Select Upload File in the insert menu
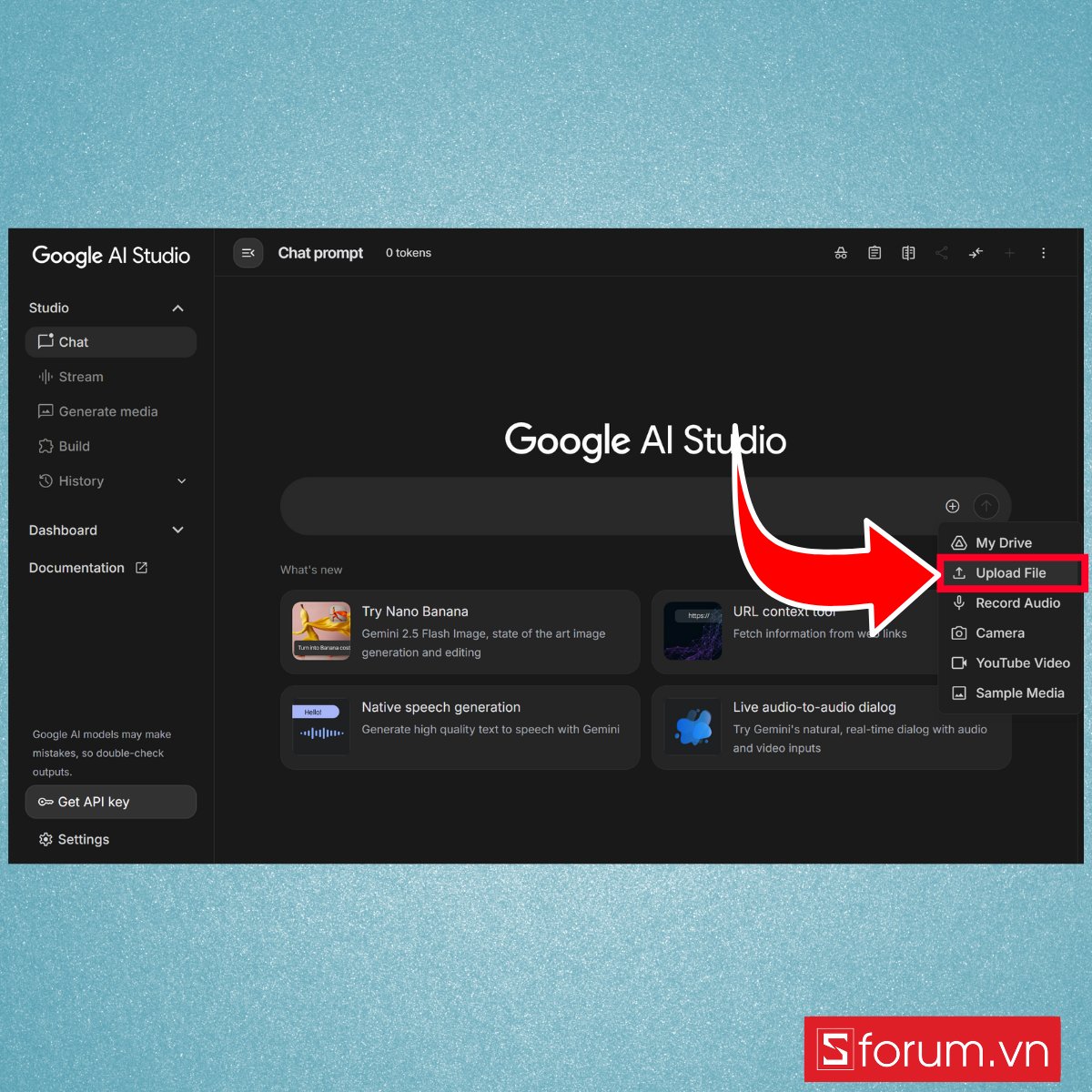This screenshot has width=1092, height=1092. (x=1010, y=573)
